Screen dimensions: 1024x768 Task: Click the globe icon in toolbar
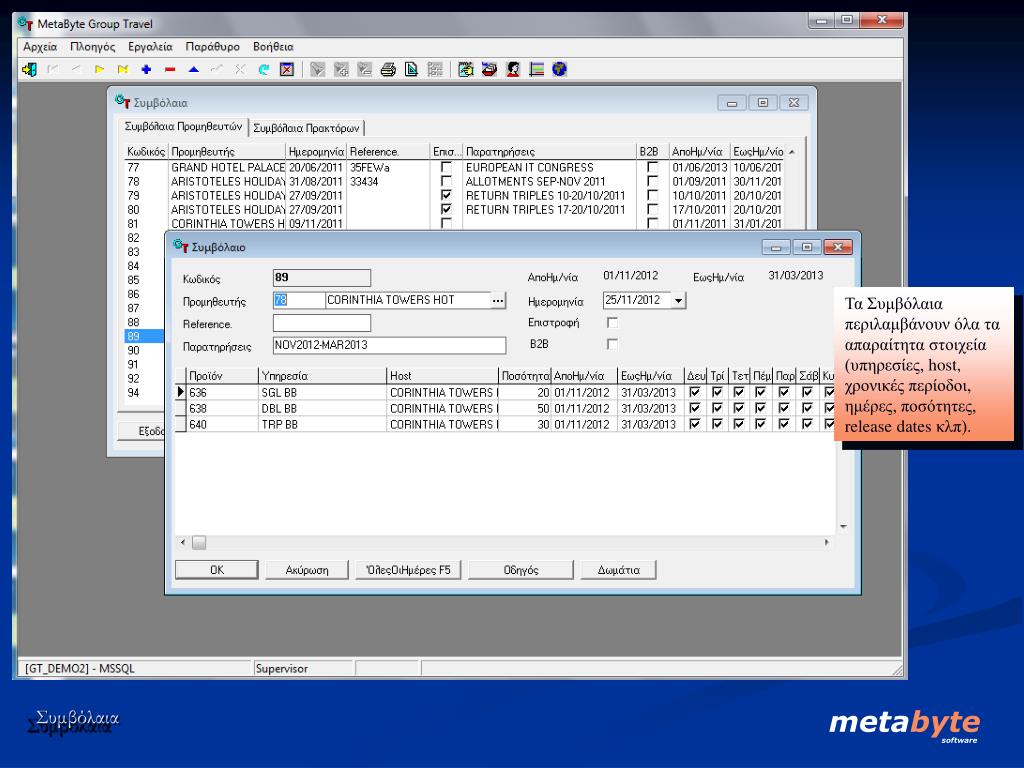(x=560, y=69)
